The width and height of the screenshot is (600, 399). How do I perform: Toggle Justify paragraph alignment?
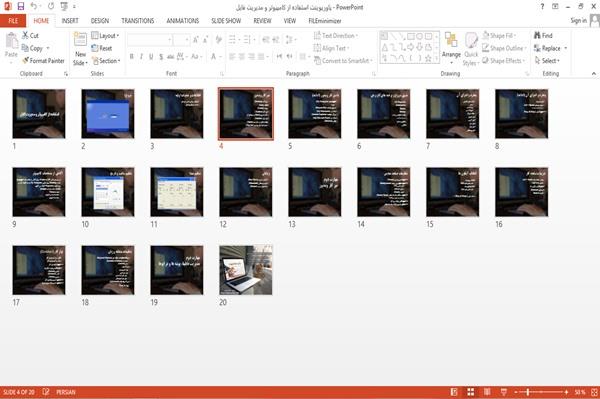pyautogui.click(x=261, y=57)
